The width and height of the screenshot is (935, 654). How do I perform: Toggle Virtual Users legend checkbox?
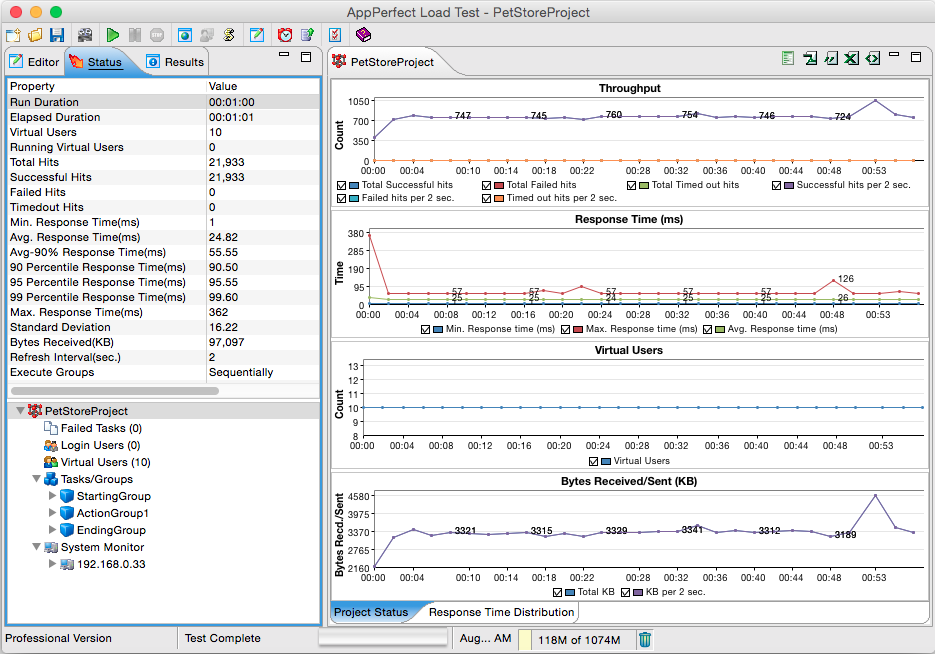click(593, 461)
